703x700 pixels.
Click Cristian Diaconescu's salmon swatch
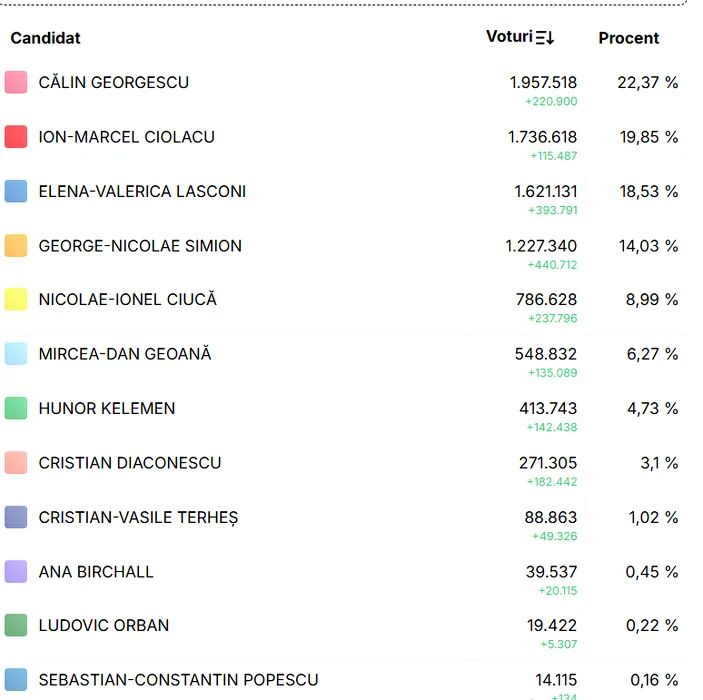tap(16, 463)
